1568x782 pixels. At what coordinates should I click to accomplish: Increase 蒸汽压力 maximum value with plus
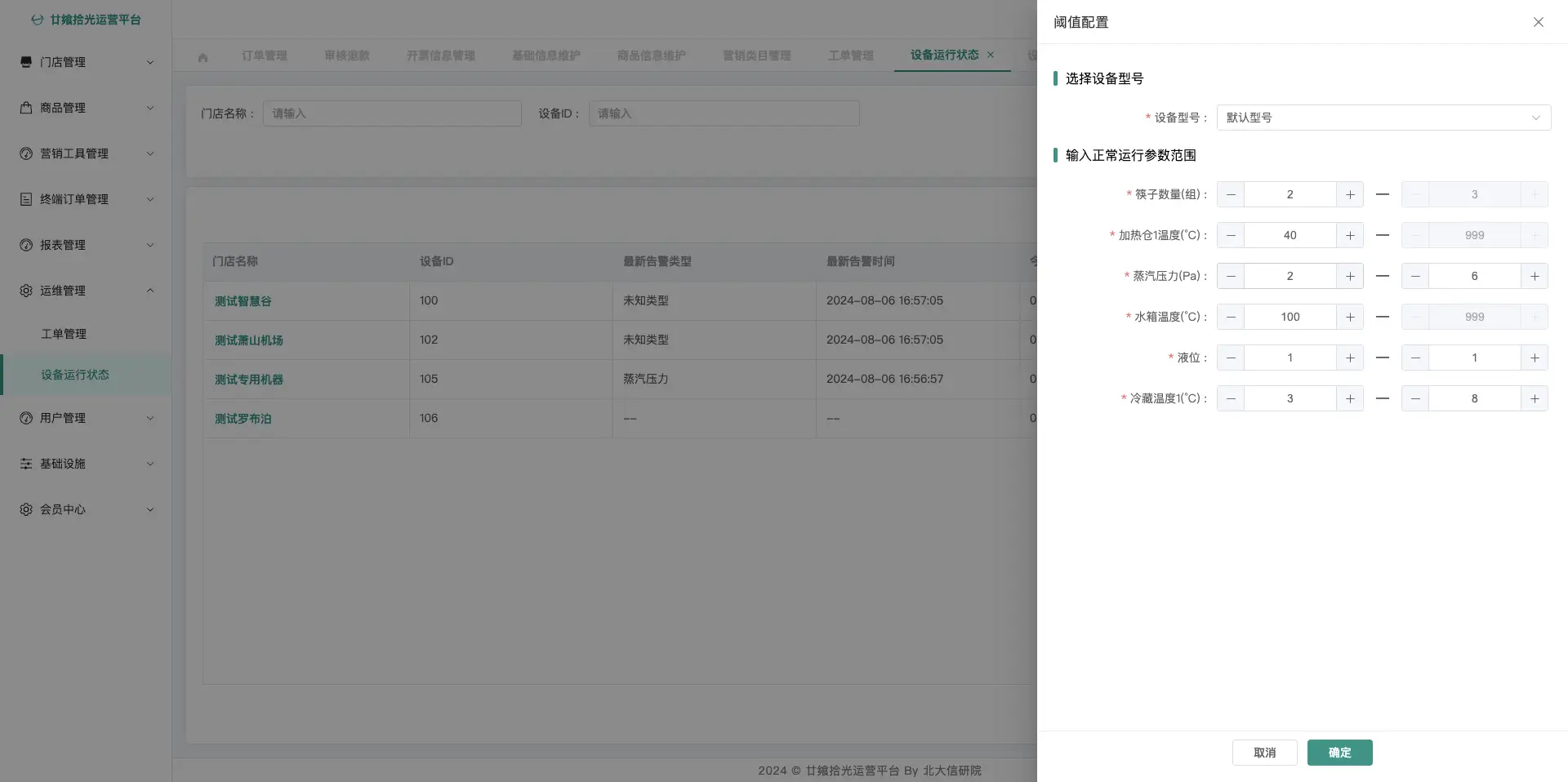1535,276
